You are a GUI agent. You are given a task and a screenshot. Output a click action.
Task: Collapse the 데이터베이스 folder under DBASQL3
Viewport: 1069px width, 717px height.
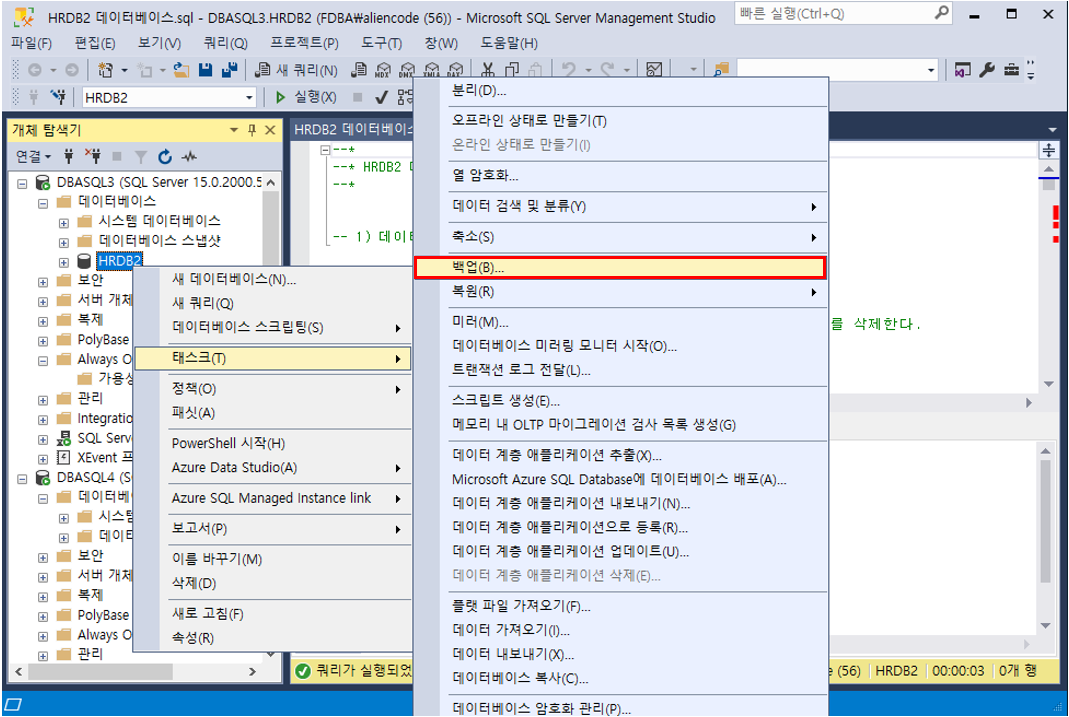click(43, 203)
